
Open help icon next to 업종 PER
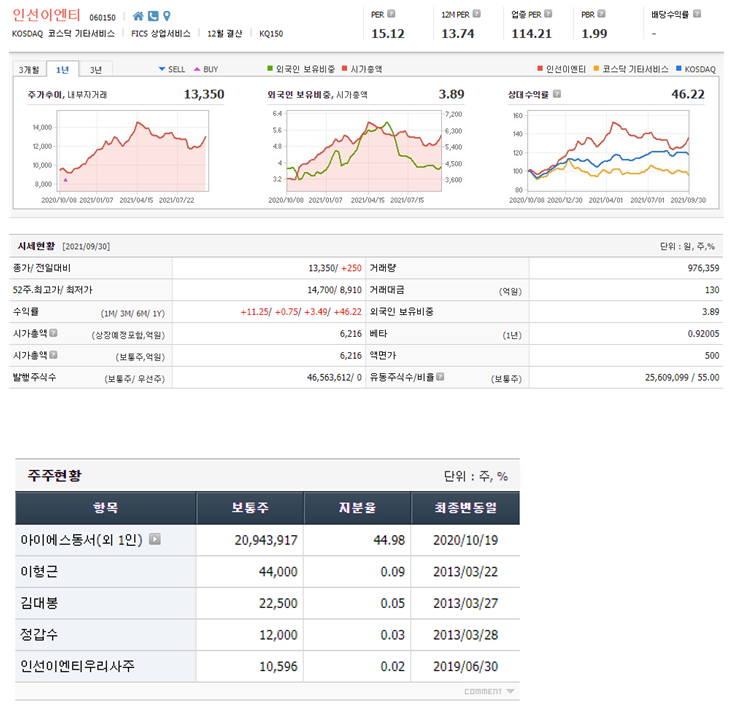click(x=548, y=14)
